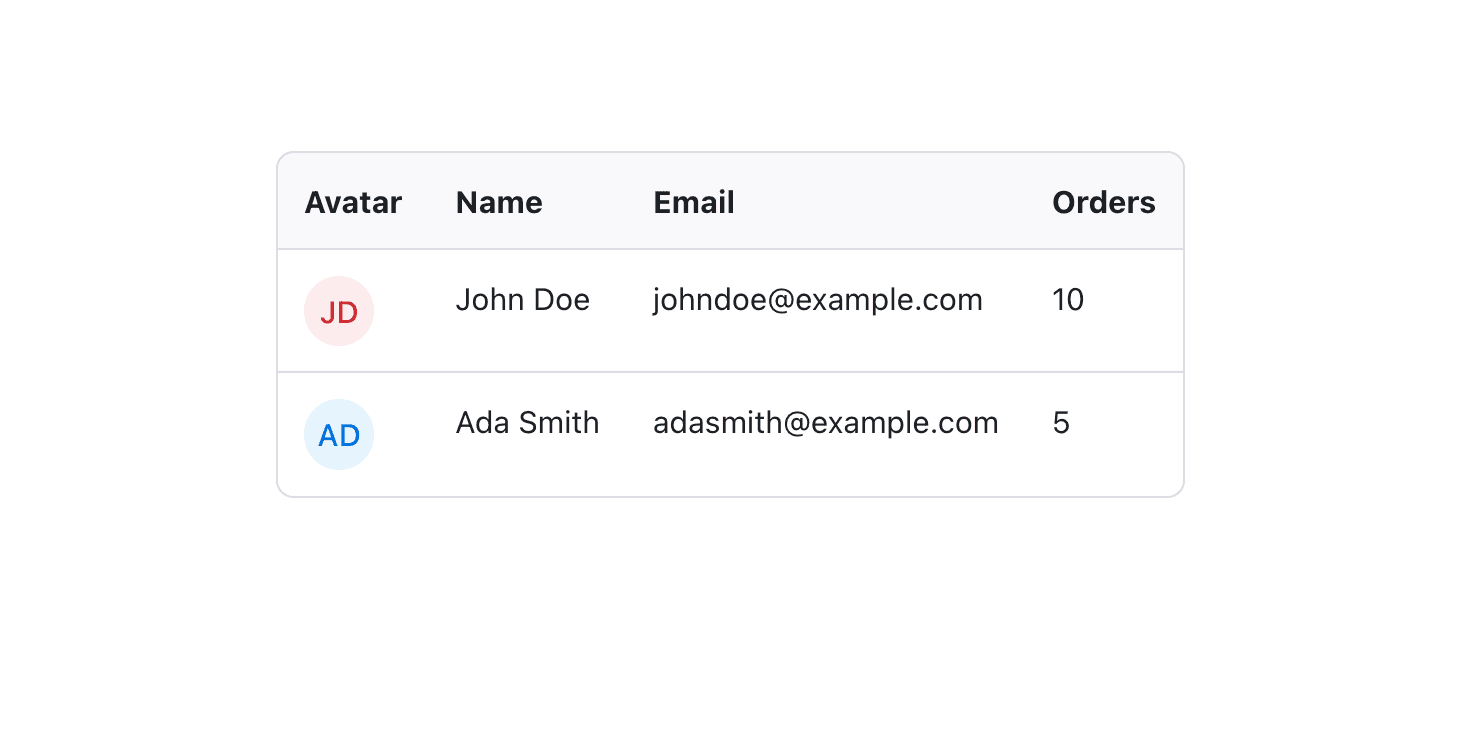Viewport: 1468px width, 734px height.
Task: Select the Ada Smith name cell
Action: pos(527,423)
